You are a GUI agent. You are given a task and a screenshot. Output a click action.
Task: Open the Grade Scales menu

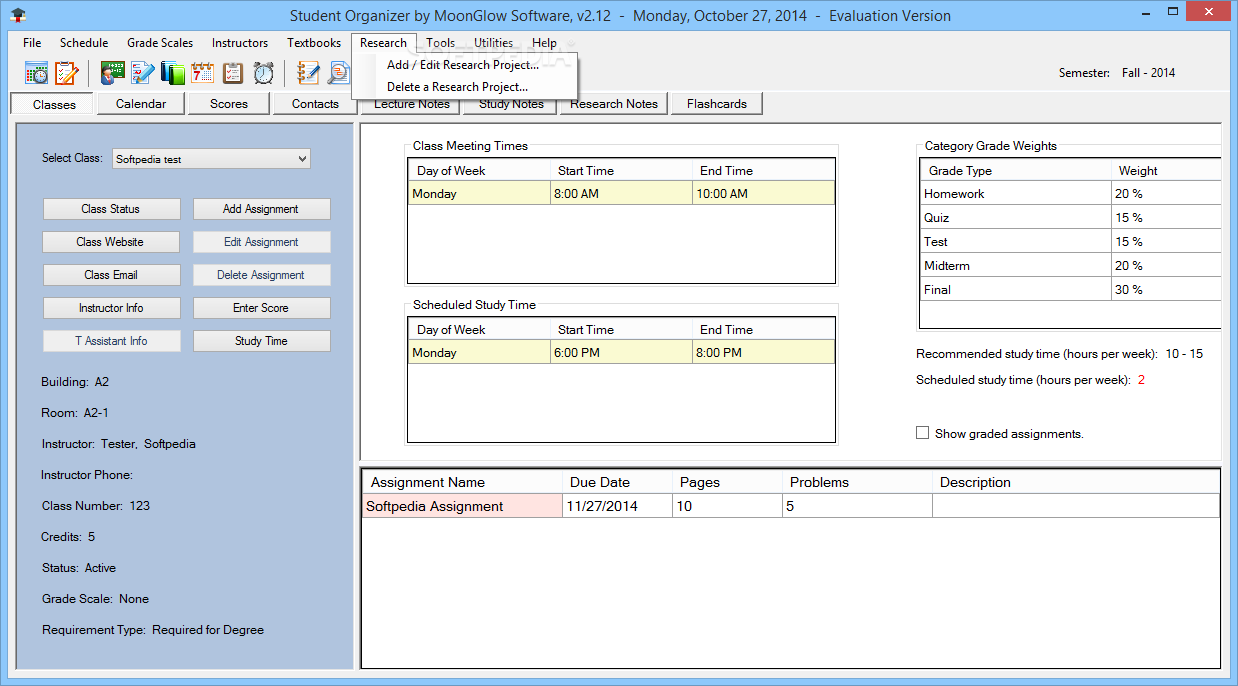[160, 43]
